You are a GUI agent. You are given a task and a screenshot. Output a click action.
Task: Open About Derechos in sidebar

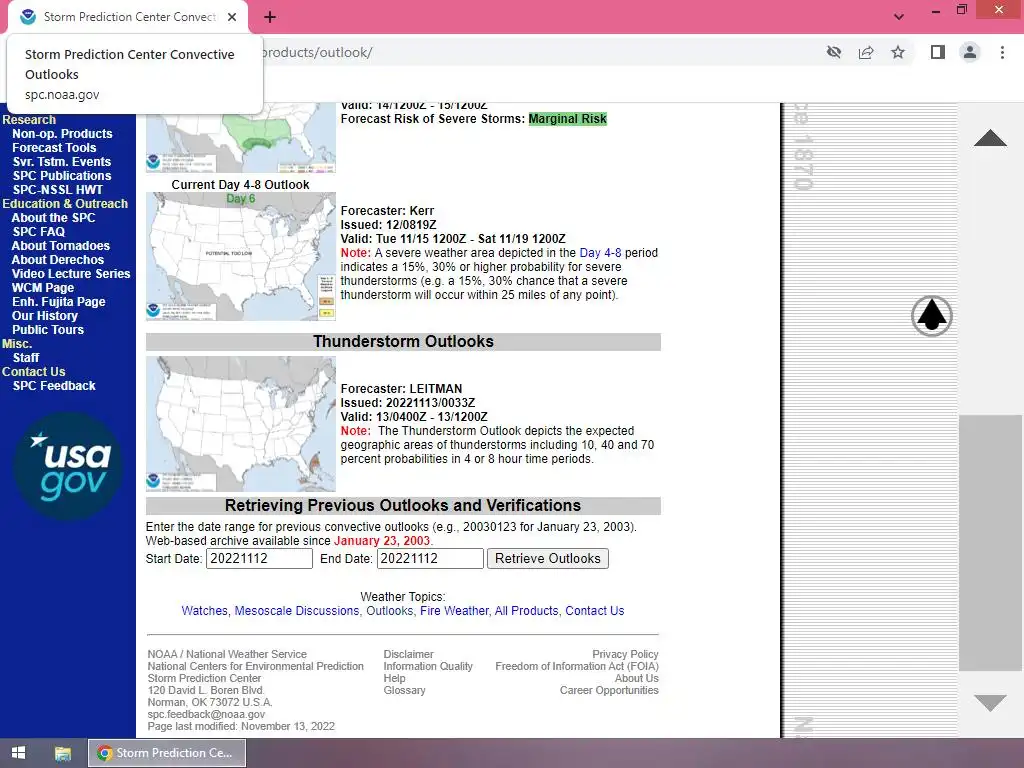[x=58, y=260]
